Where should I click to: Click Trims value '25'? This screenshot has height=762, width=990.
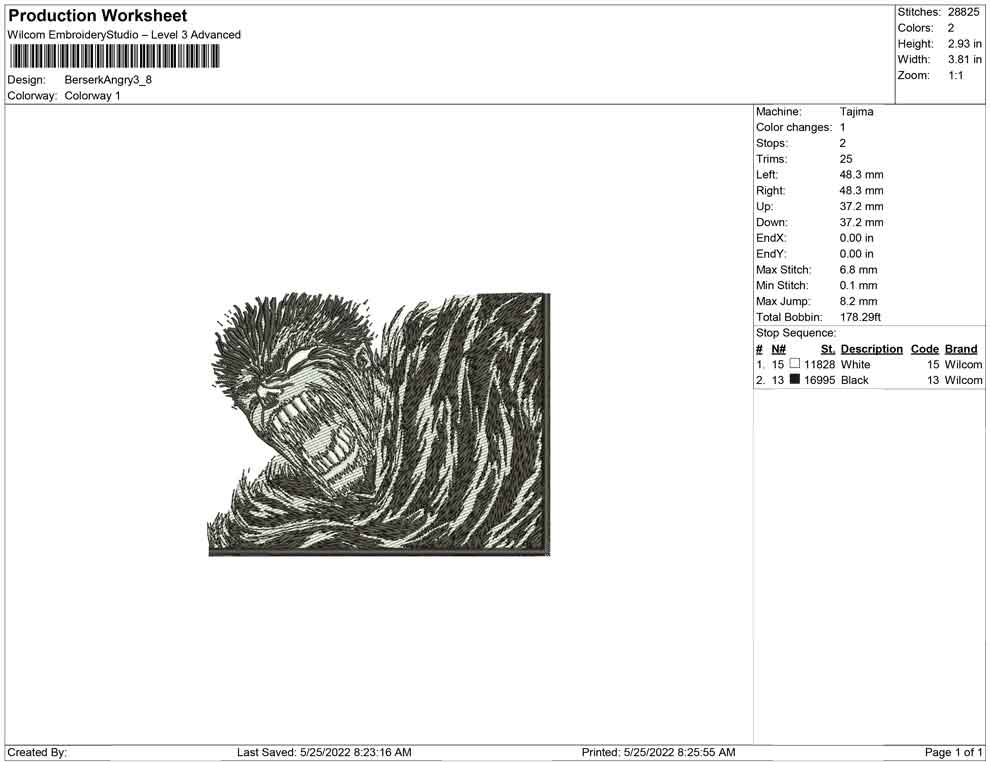[846, 159]
